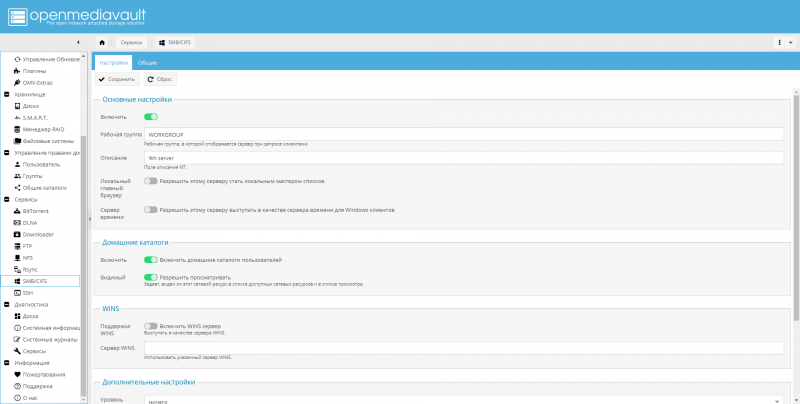Click the Сервер WINS input field
This screenshot has width=800, height=404.
coord(464,348)
